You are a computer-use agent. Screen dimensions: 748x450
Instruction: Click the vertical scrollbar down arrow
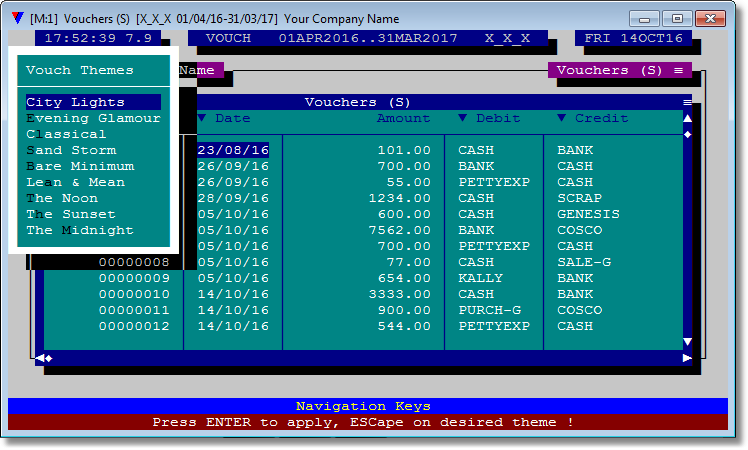coord(687,342)
